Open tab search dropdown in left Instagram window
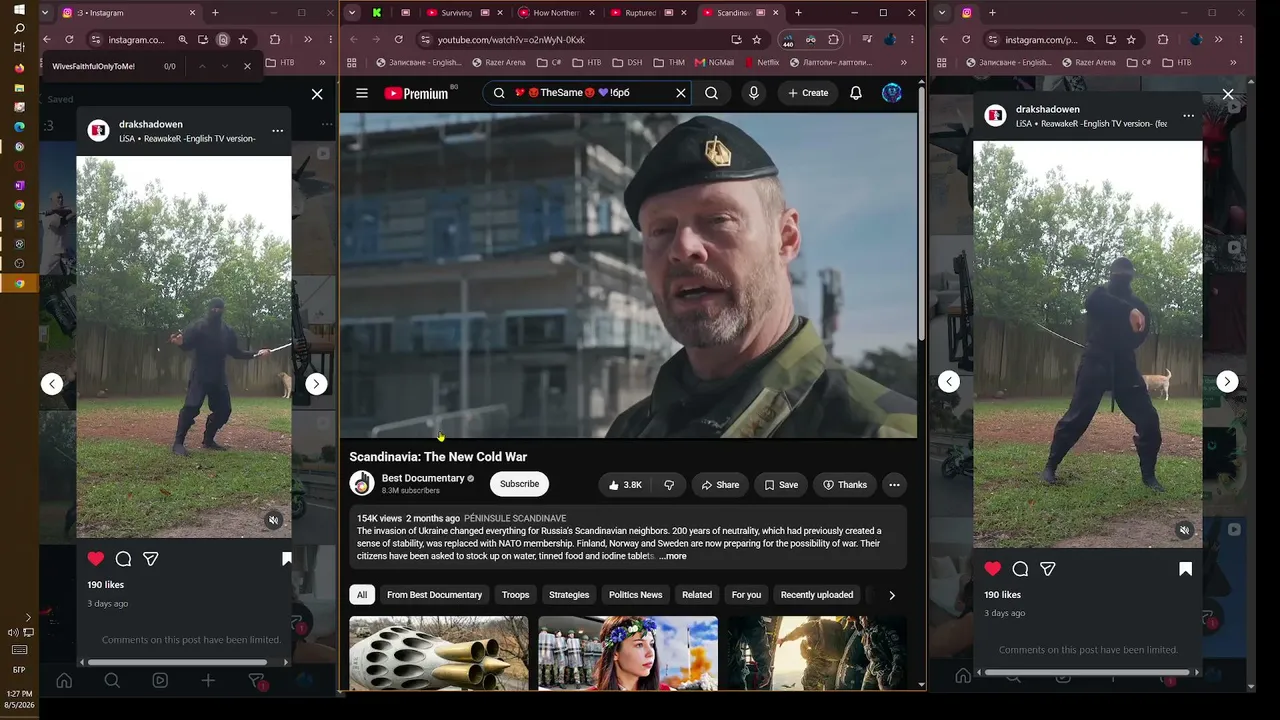1280x720 pixels. [x=46, y=13]
